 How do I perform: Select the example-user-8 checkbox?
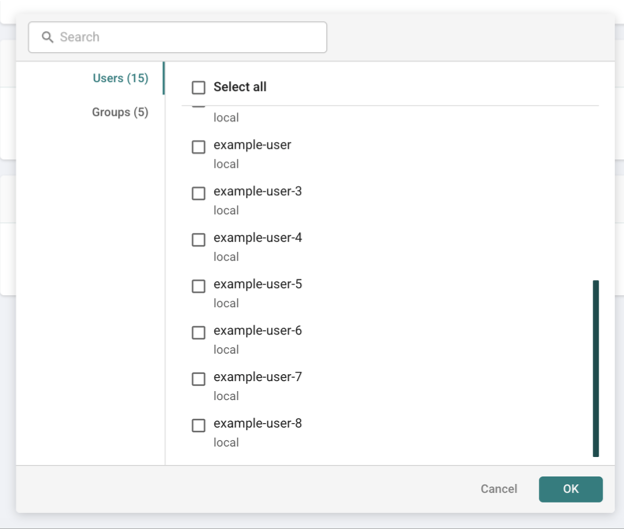[x=199, y=425]
